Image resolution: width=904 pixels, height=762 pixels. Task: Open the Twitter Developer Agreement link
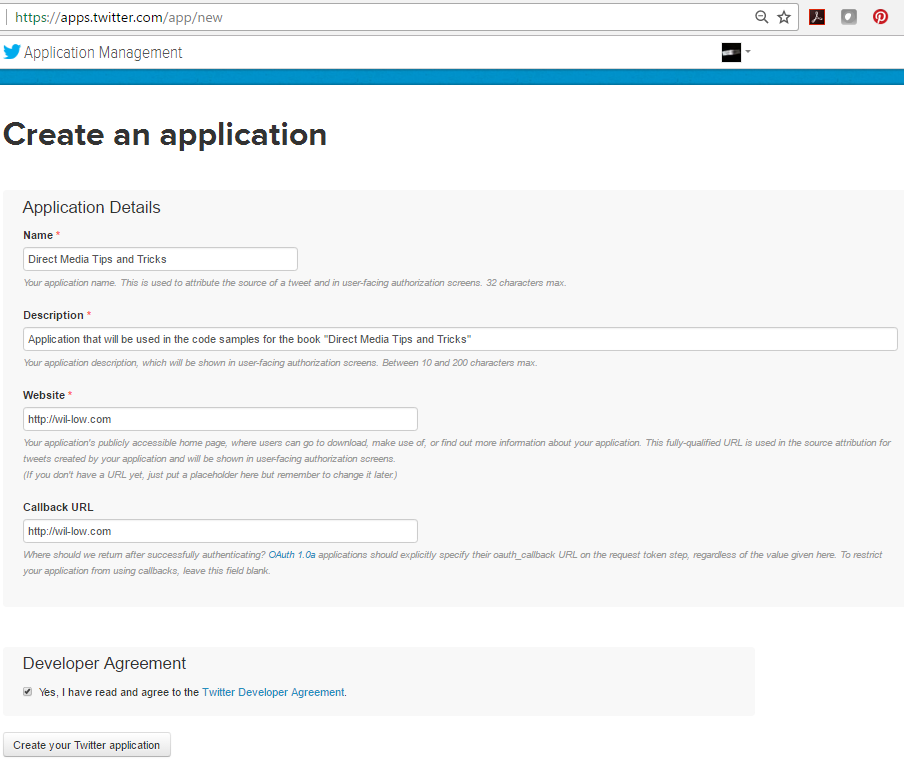273,692
